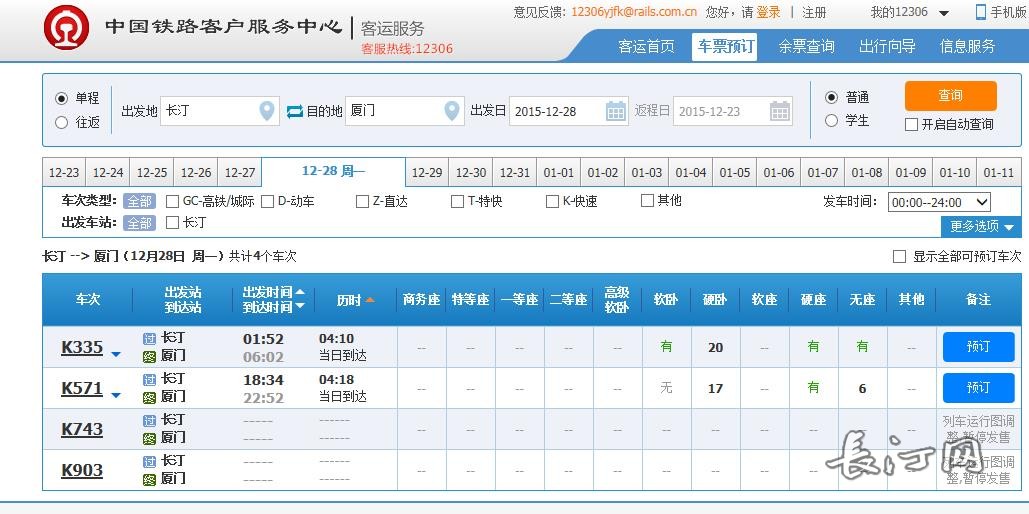Screen dimensions: 1029x514
Task: Click the 注册 register link
Action: [814, 12]
